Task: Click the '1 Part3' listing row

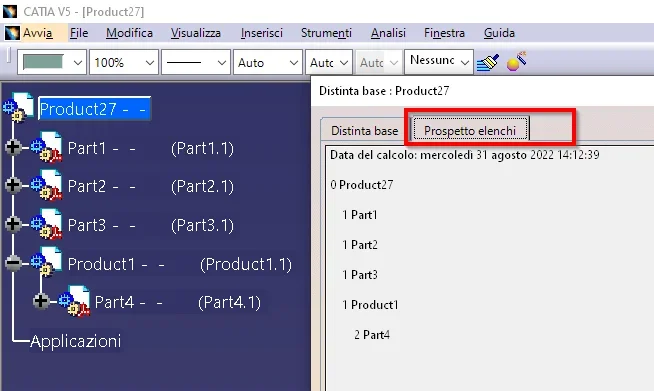Action: [360, 275]
